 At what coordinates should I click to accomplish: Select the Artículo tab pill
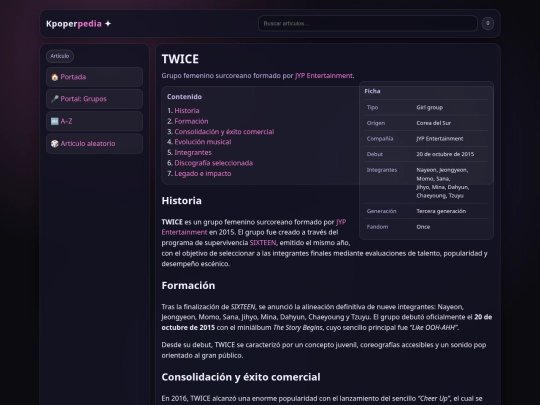pos(60,56)
